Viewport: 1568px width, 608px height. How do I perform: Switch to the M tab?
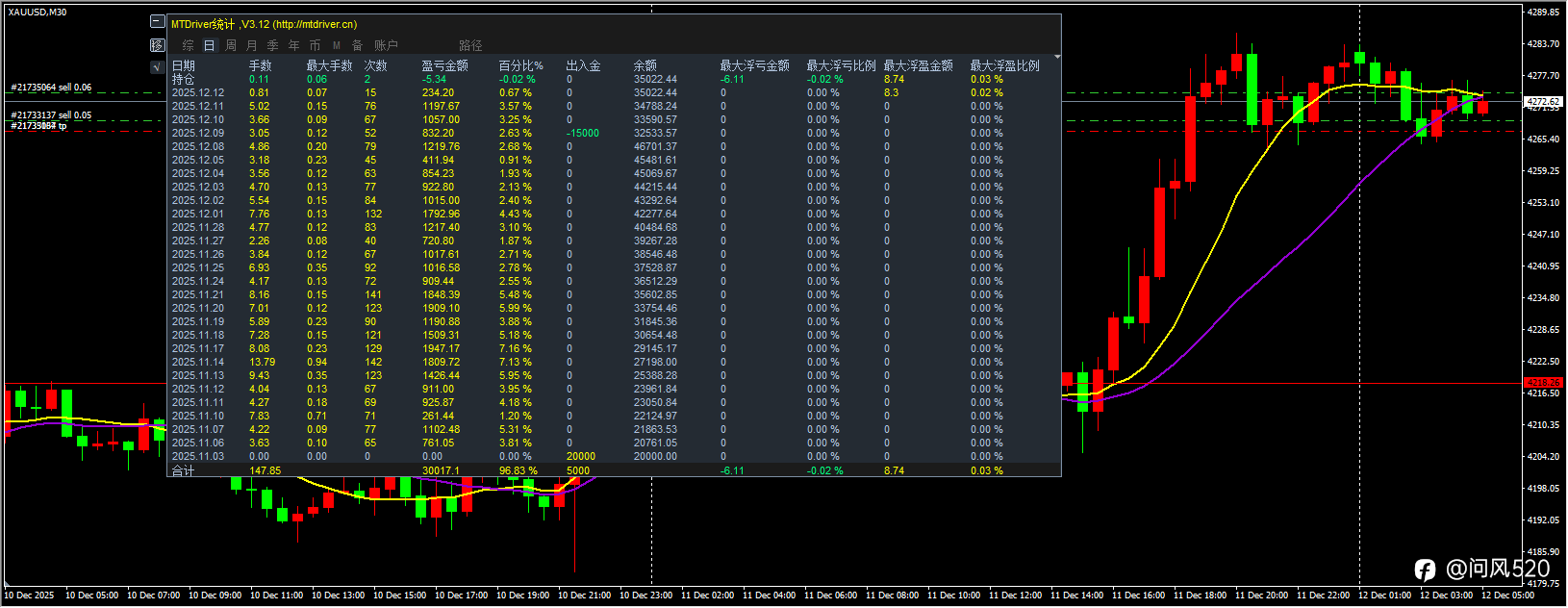tap(337, 45)
